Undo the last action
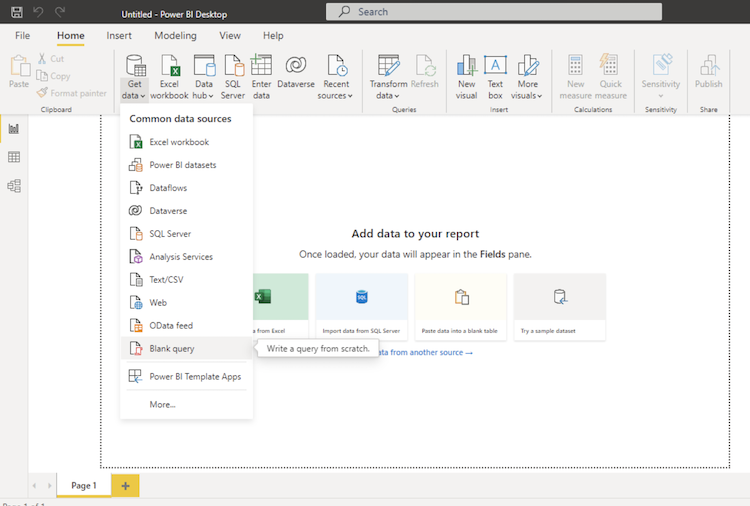Viewport: 750px width, 506px height. pos(38,12)
